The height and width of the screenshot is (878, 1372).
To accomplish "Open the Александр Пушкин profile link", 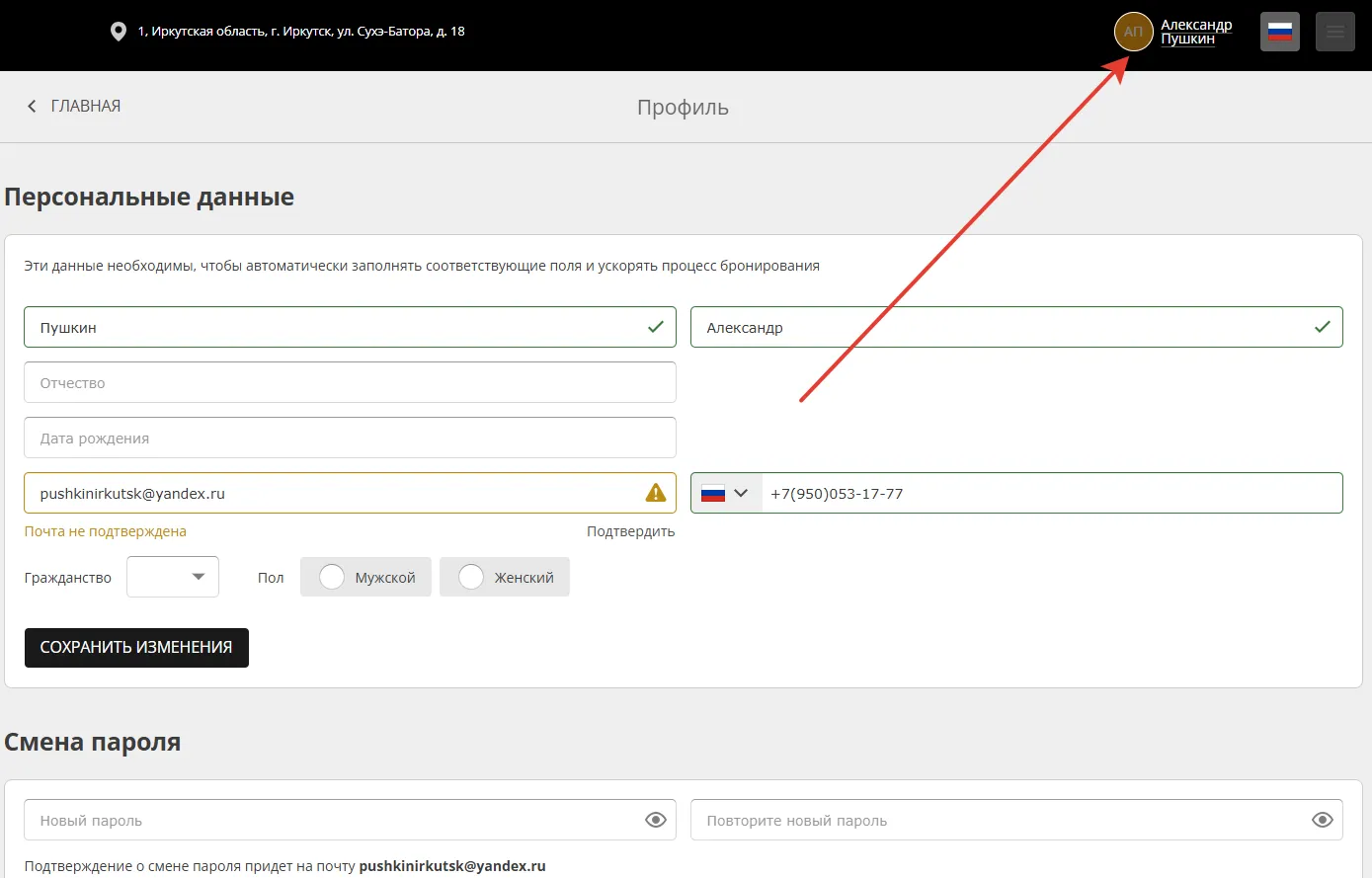I will point(1196,32).
